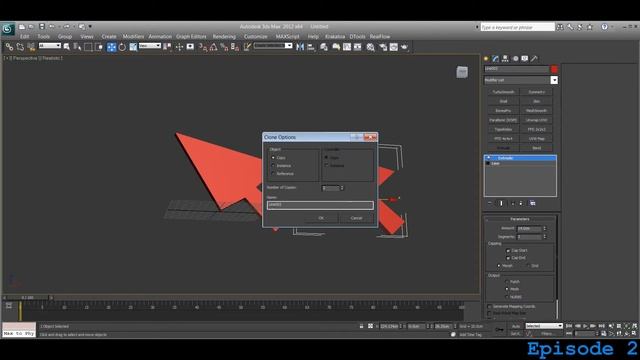Open the MAXScript menu
Screen dimensions: 640x360
pos(288,37)
